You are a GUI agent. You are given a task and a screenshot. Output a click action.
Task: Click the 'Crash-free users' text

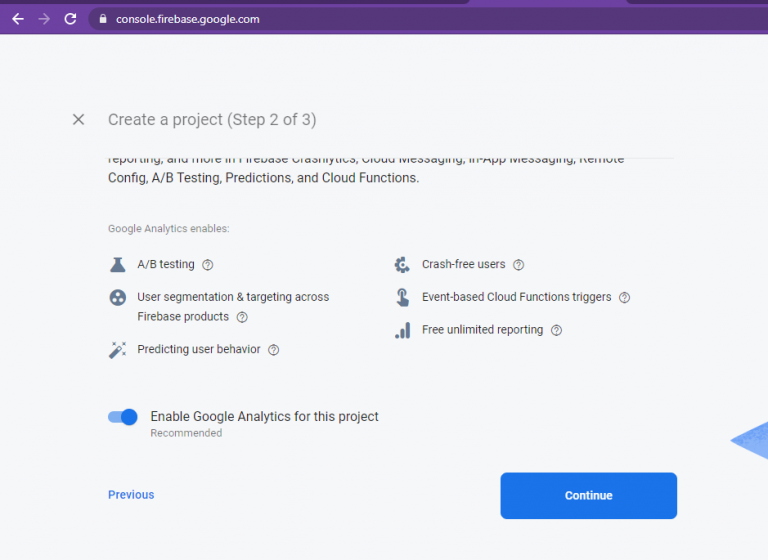[x=463, y=265]
